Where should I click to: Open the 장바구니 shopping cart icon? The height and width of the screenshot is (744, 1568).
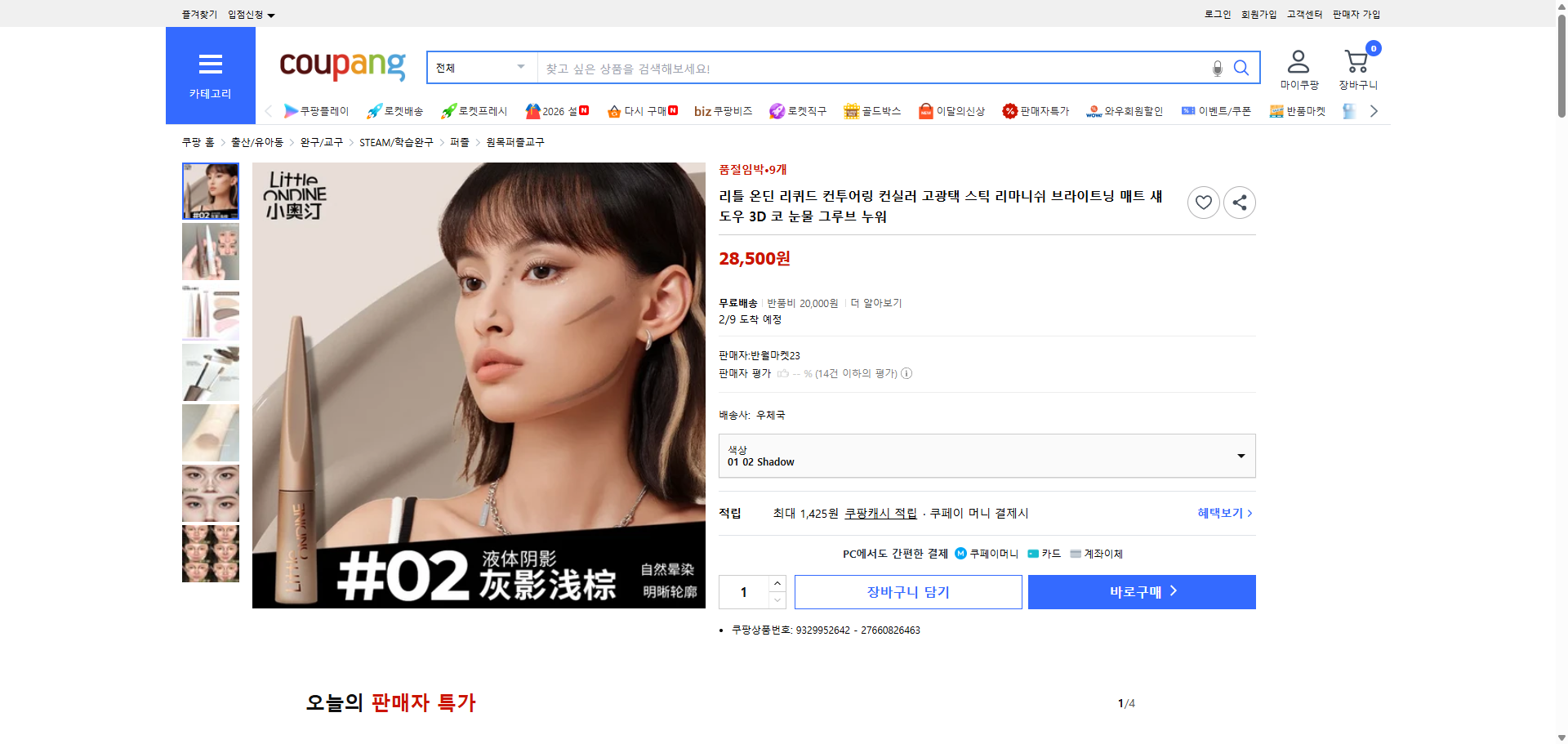point(1357,59)
